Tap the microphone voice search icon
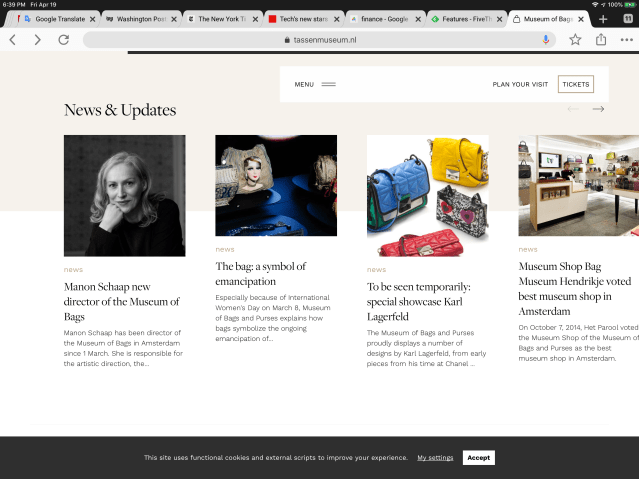Screen dimensions: 639x479 point(546,40)
